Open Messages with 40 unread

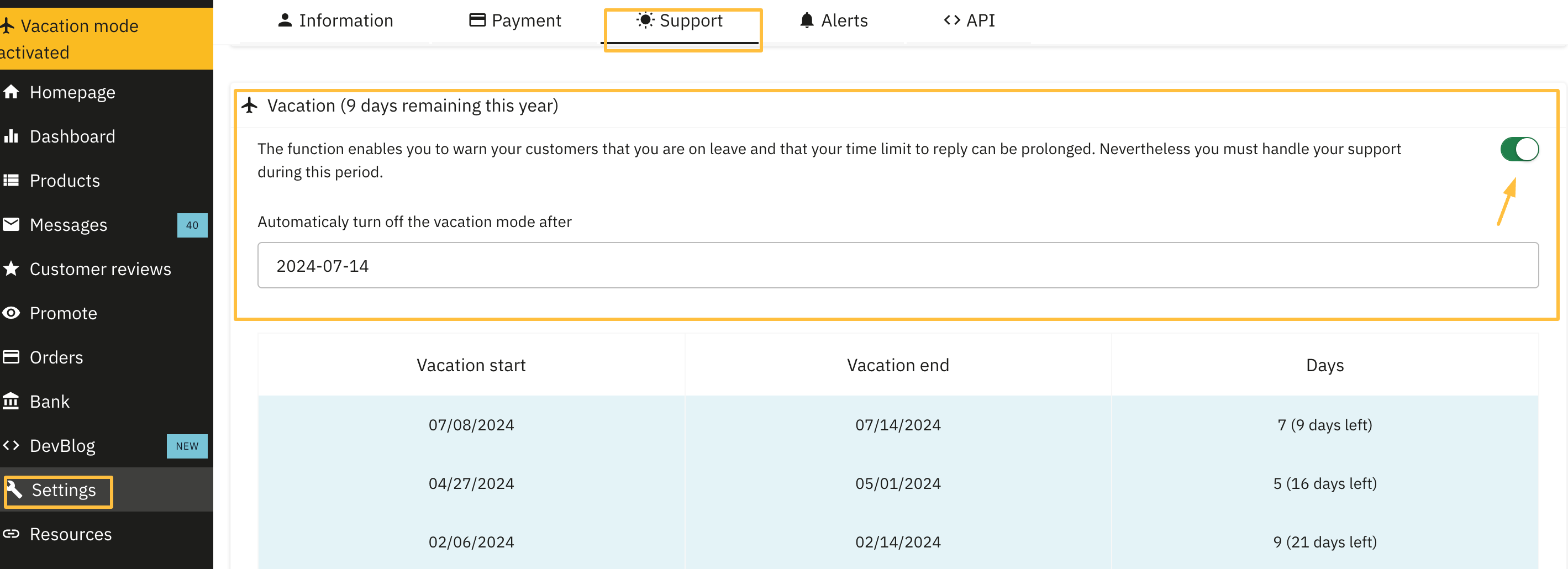[67, 224]
